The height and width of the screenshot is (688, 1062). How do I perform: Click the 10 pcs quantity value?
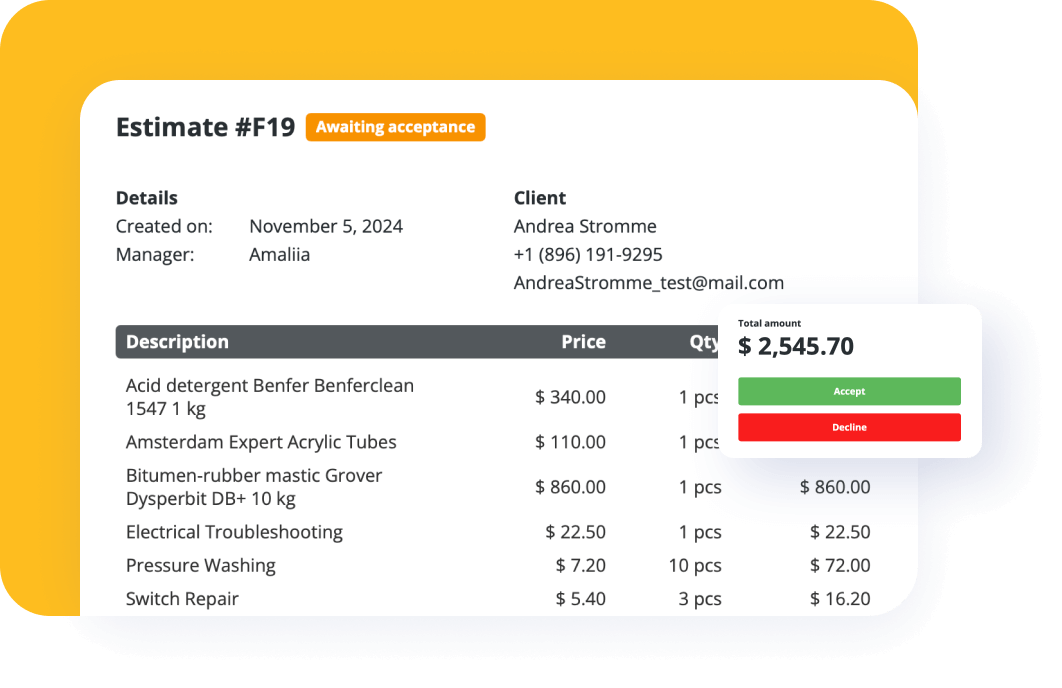point(695,565)
